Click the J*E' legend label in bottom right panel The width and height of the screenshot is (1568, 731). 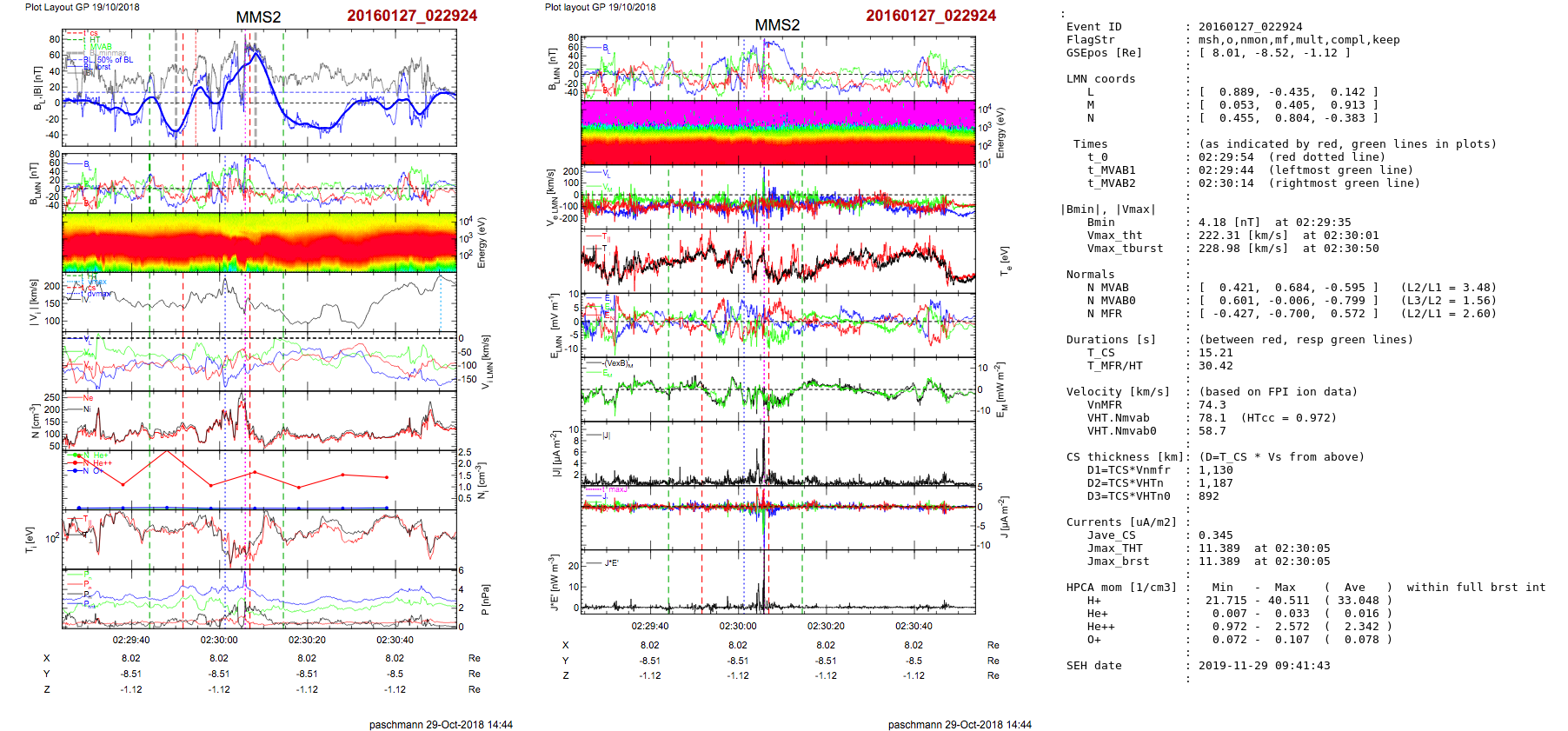click(610, 563)
